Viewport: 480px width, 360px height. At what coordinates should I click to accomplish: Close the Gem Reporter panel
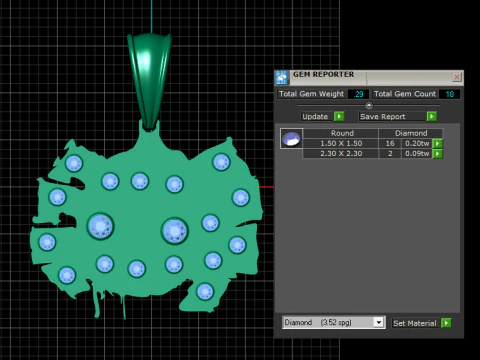click(x=457, y=77)
